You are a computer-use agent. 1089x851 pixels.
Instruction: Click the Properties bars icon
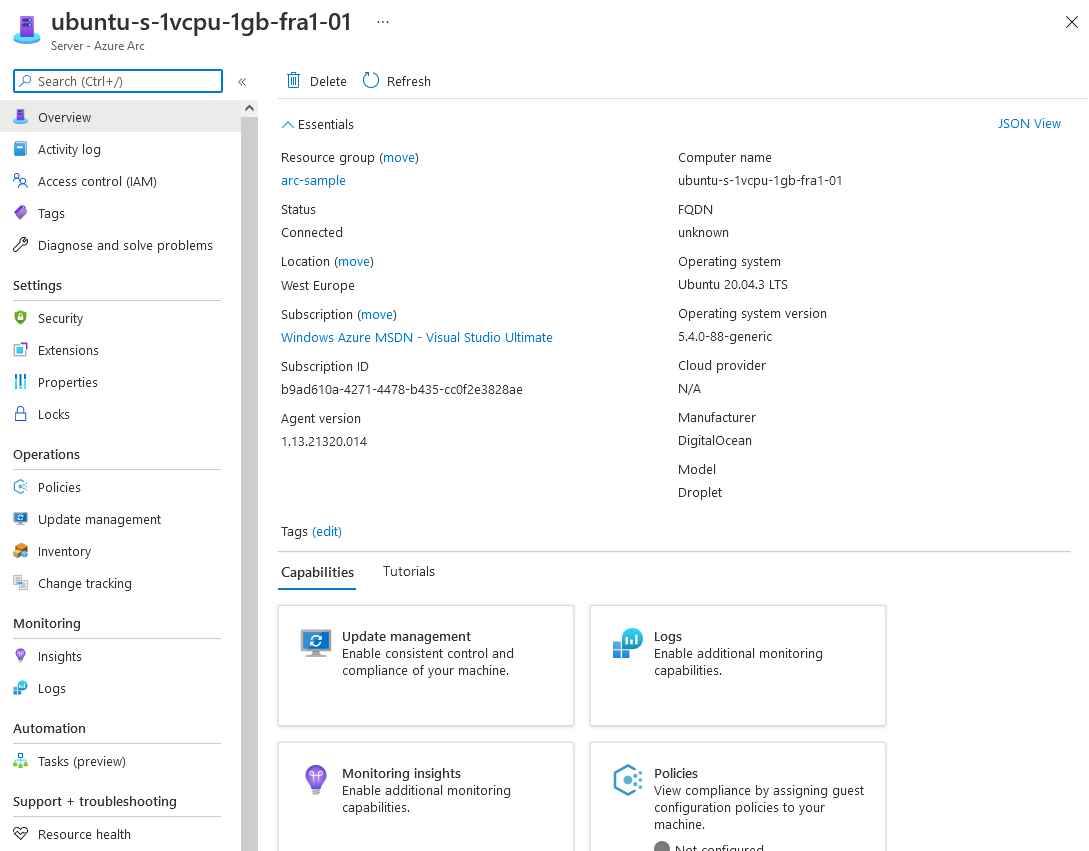tap(21, 381)
